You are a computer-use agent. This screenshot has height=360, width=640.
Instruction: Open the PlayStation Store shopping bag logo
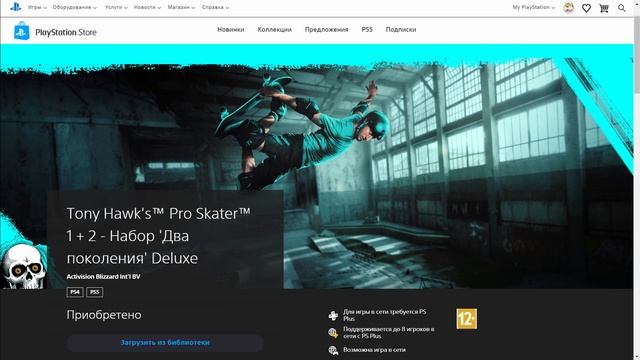[22, 31]
